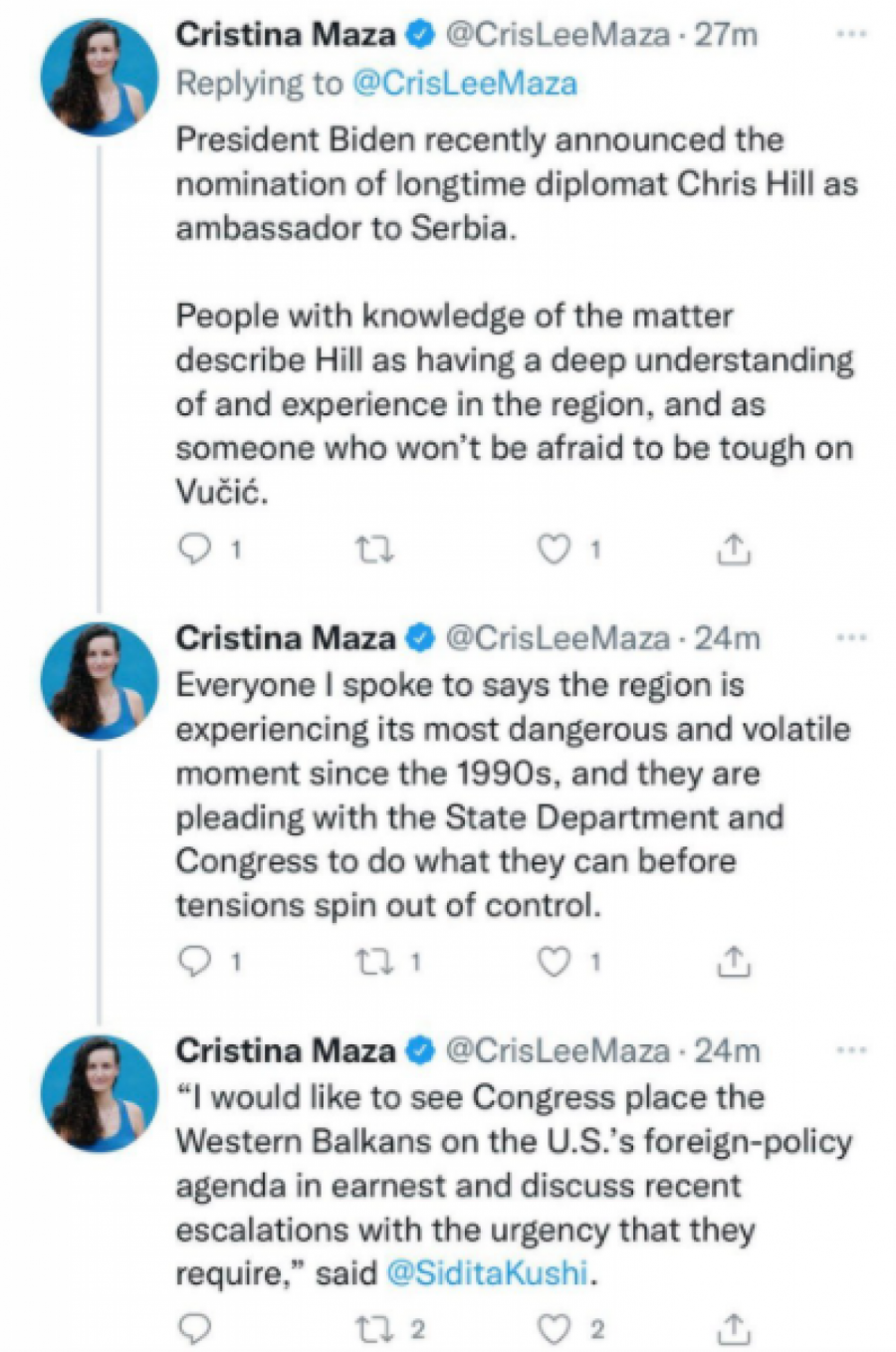896x1352 pixels.
Task: Retweet the Chris Hill ambassador tweet
Action: (375, 548)
